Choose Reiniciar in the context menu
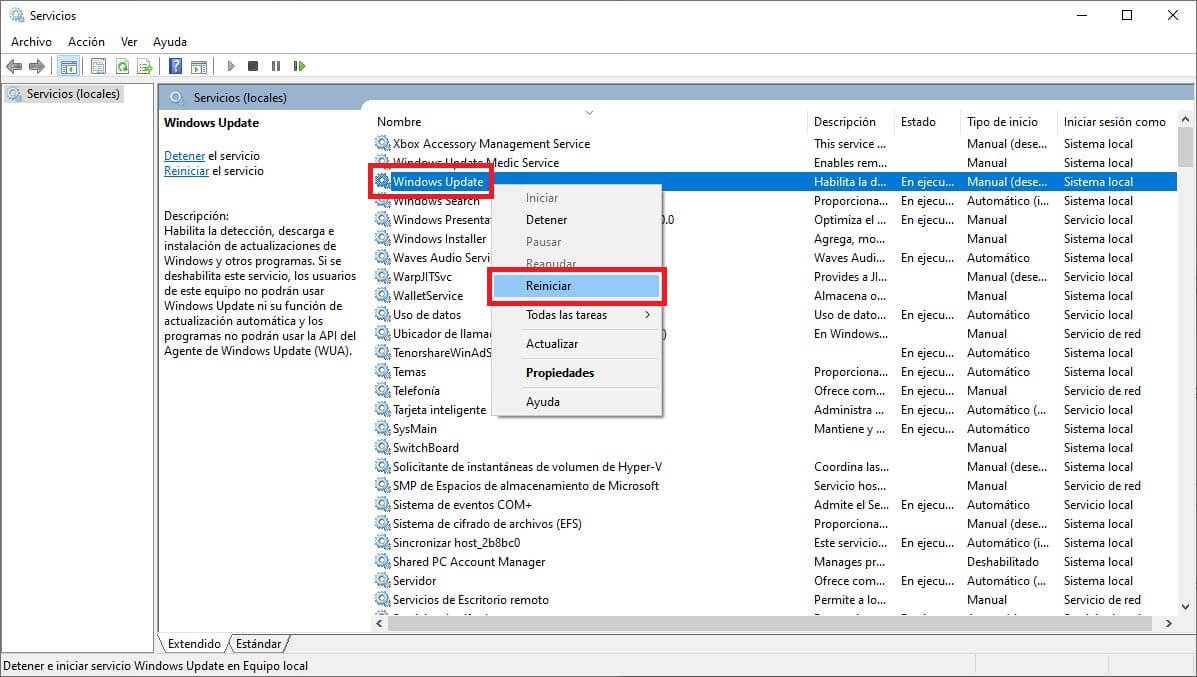This screenshot has width=1197, height=677. point(576,285)
